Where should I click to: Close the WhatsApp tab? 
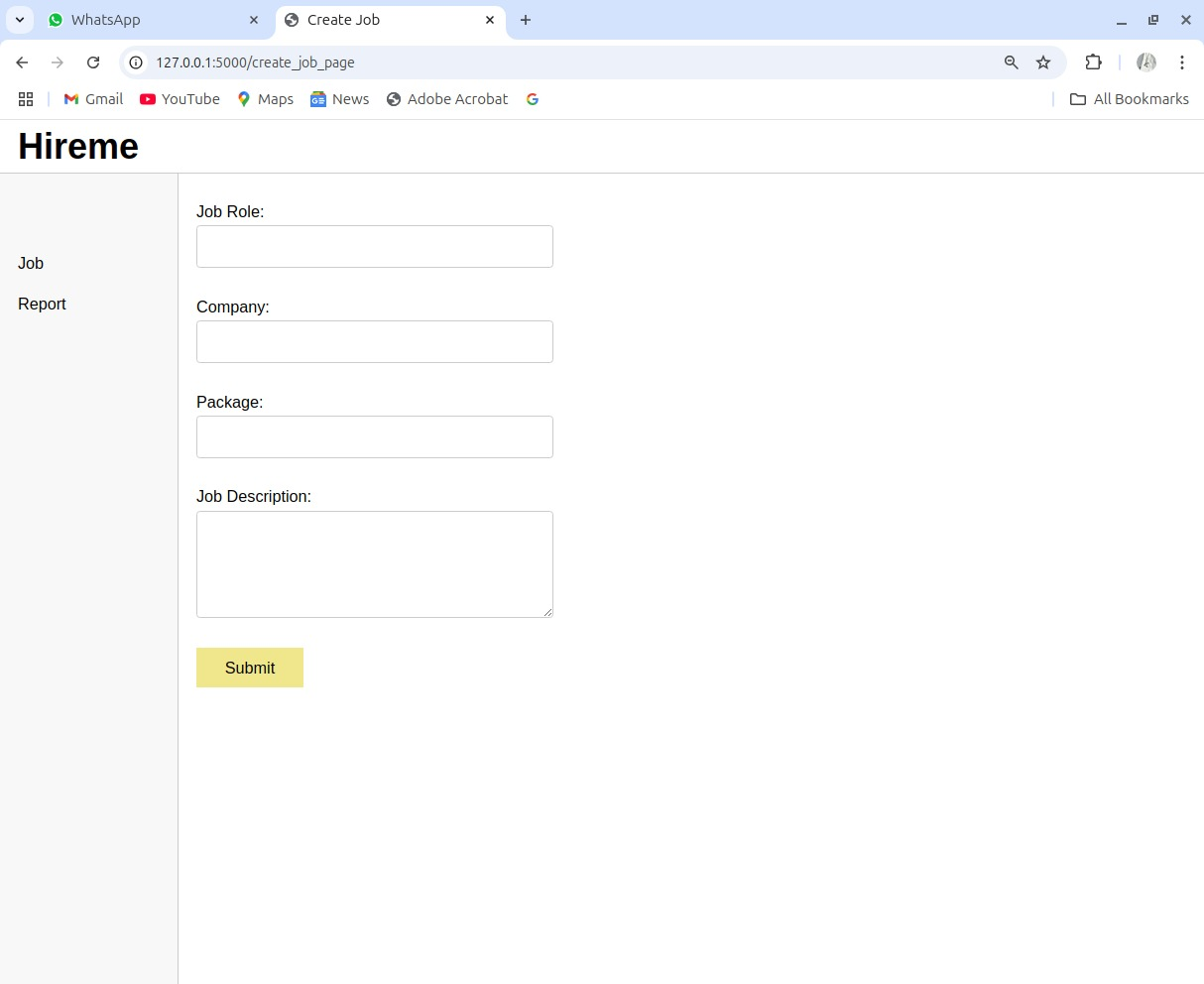pyautogui.click(x=254, y=20)
